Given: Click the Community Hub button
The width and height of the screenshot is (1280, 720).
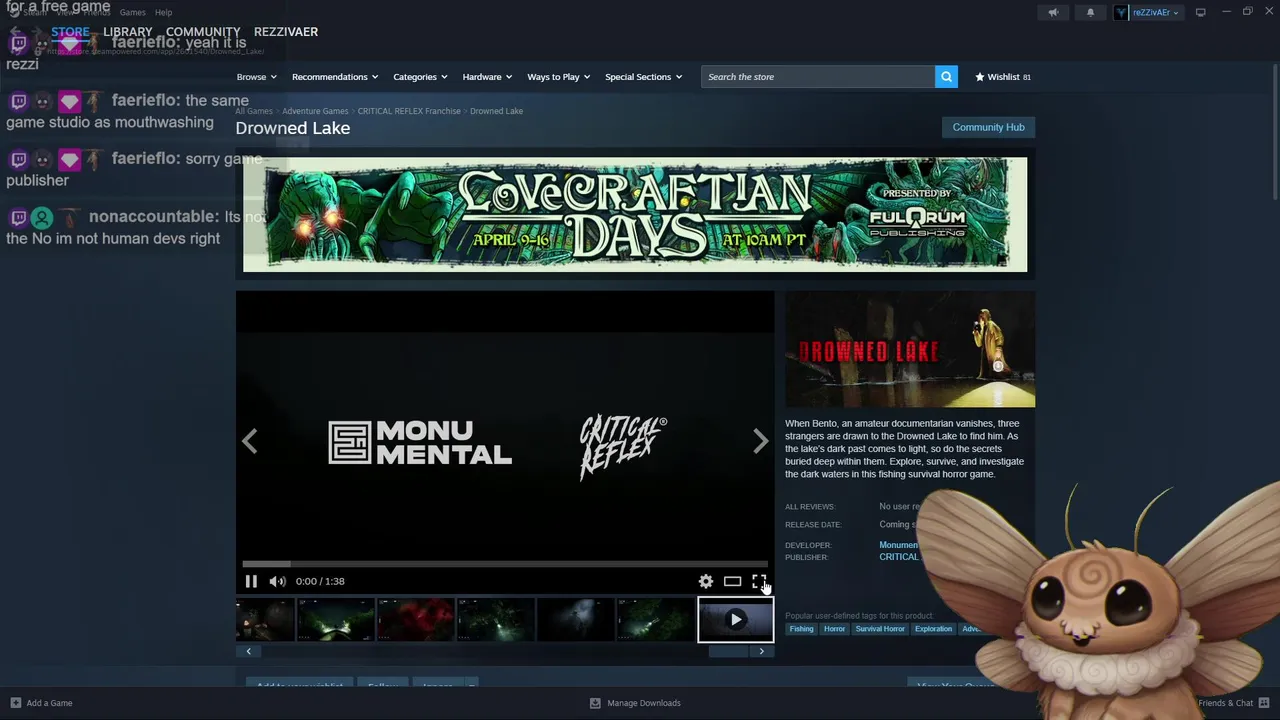Looking at the screenshot, I should tap(988, 127).
